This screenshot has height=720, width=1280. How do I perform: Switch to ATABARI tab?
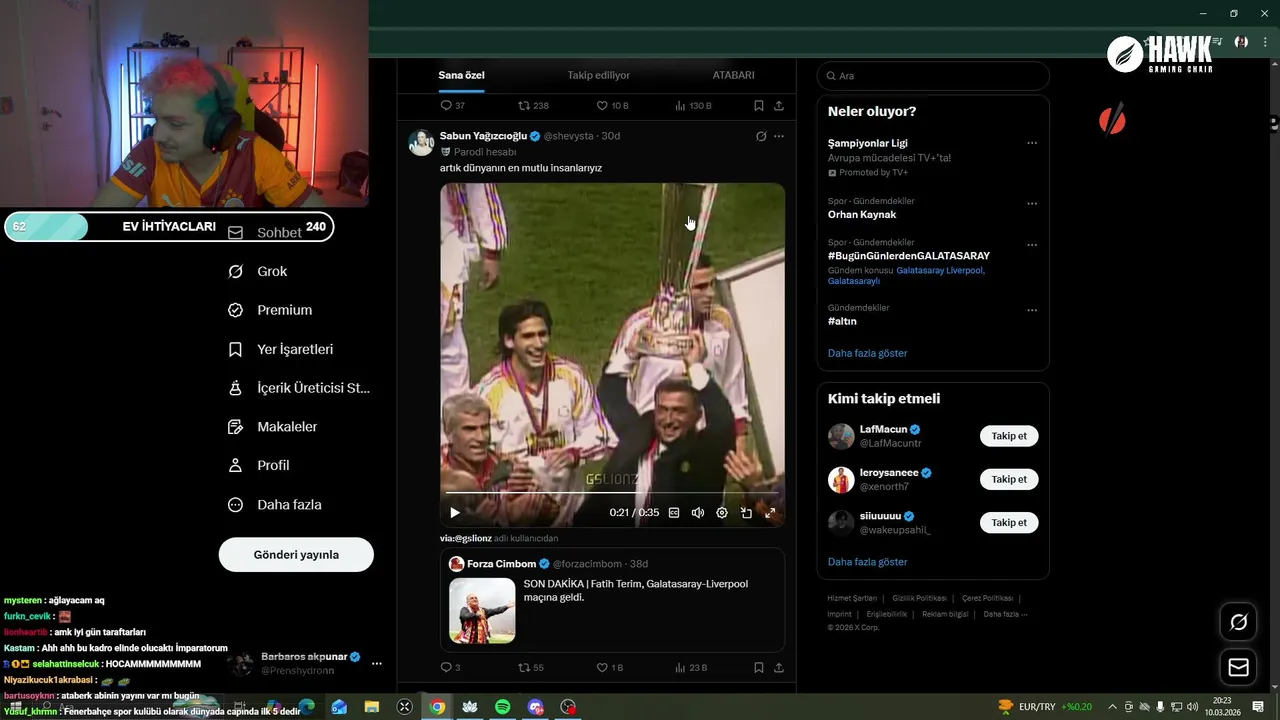tap(733, 75)
